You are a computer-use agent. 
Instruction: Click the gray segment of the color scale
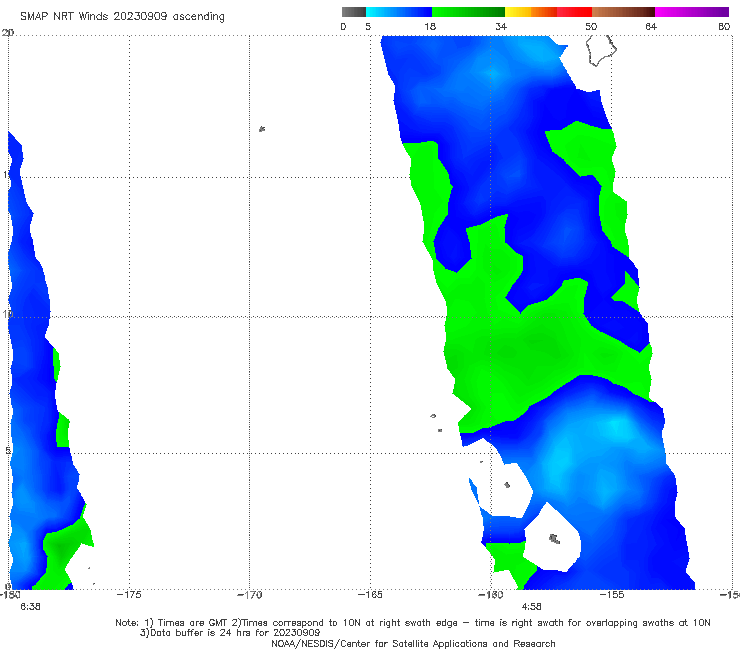tap(353, 12)
